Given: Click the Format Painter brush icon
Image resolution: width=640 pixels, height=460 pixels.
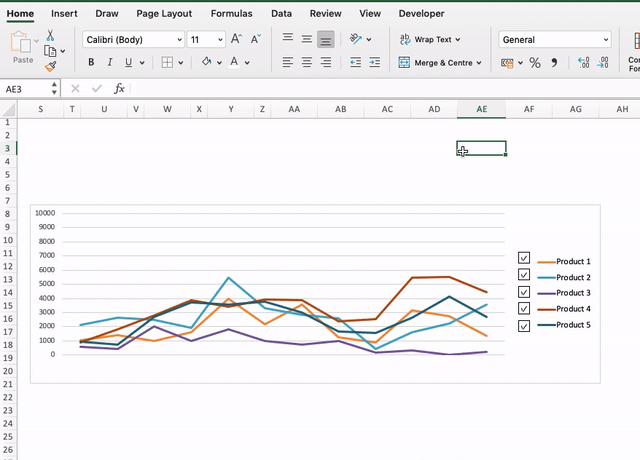Looking at the screenshot, I should (51, 66).
